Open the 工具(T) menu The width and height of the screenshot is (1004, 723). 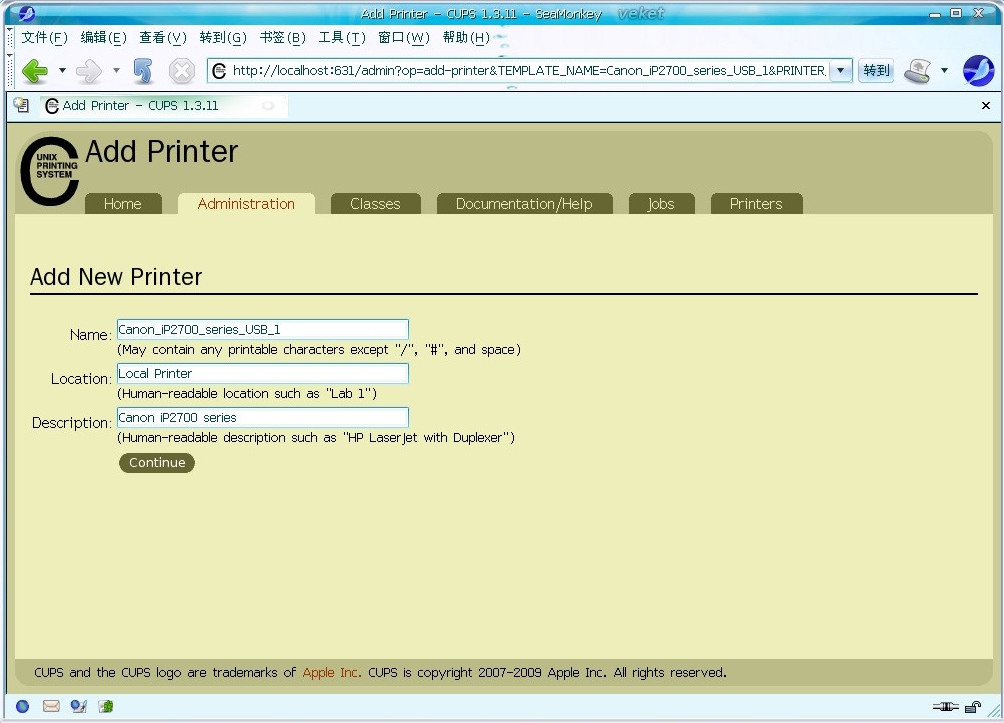342,38
